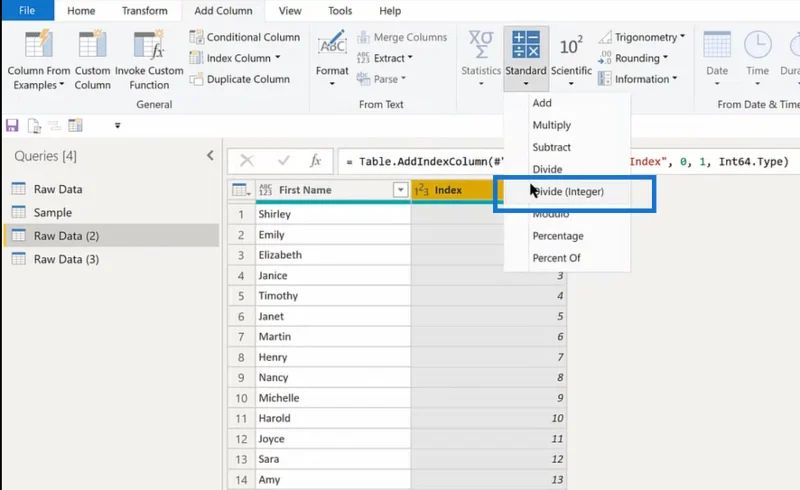
Task: Cancel the formula edit with X
Action: (247, 161)
